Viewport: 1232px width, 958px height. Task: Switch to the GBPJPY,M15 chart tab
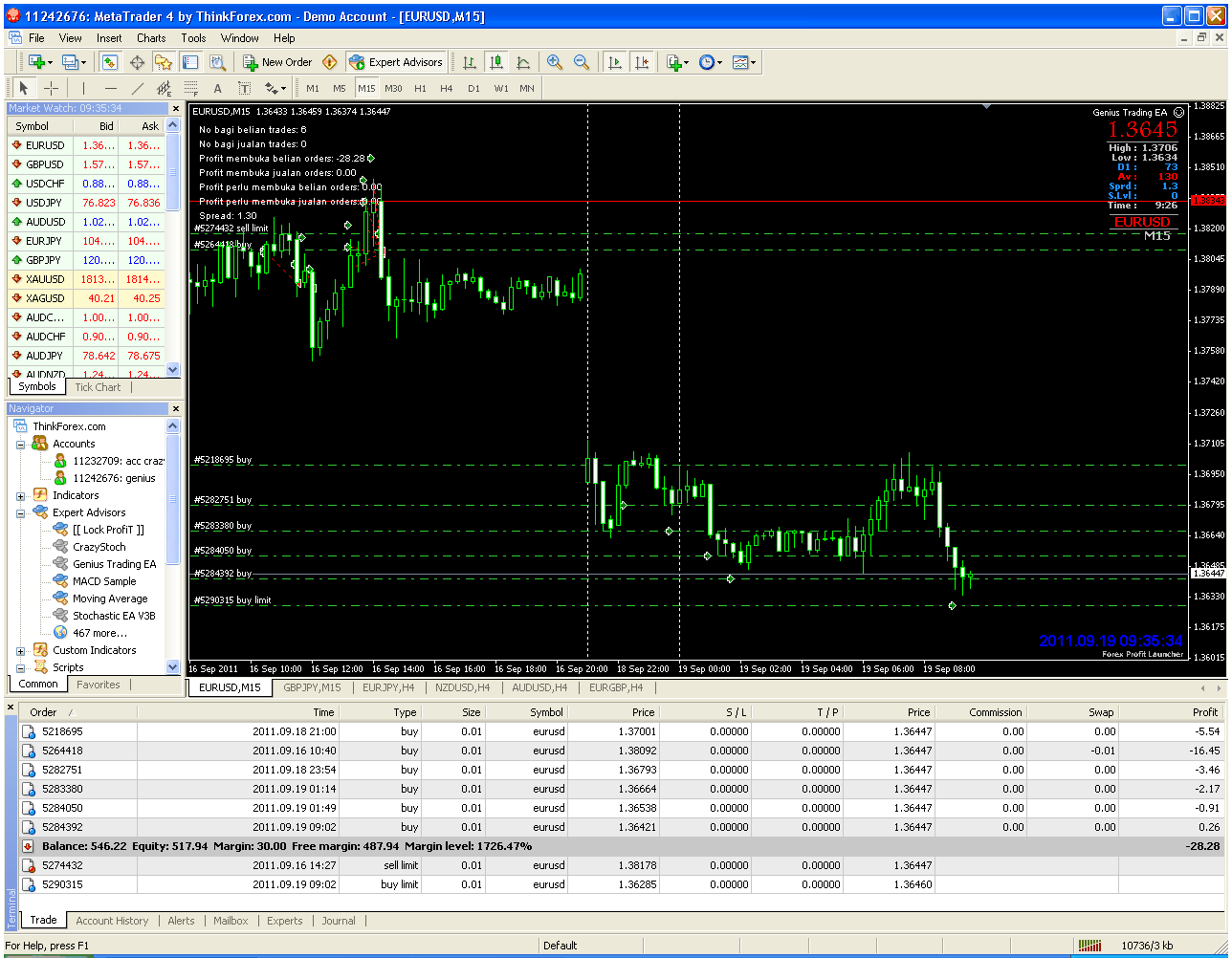312,687
